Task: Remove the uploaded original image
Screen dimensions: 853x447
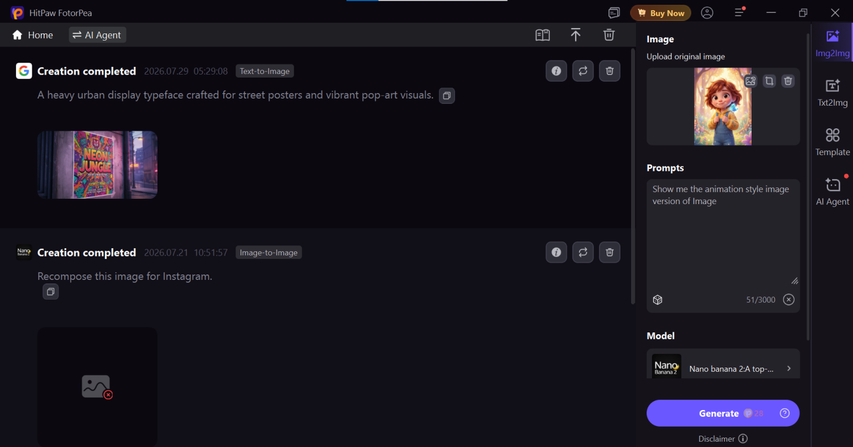Action: (x=788, y=81)
